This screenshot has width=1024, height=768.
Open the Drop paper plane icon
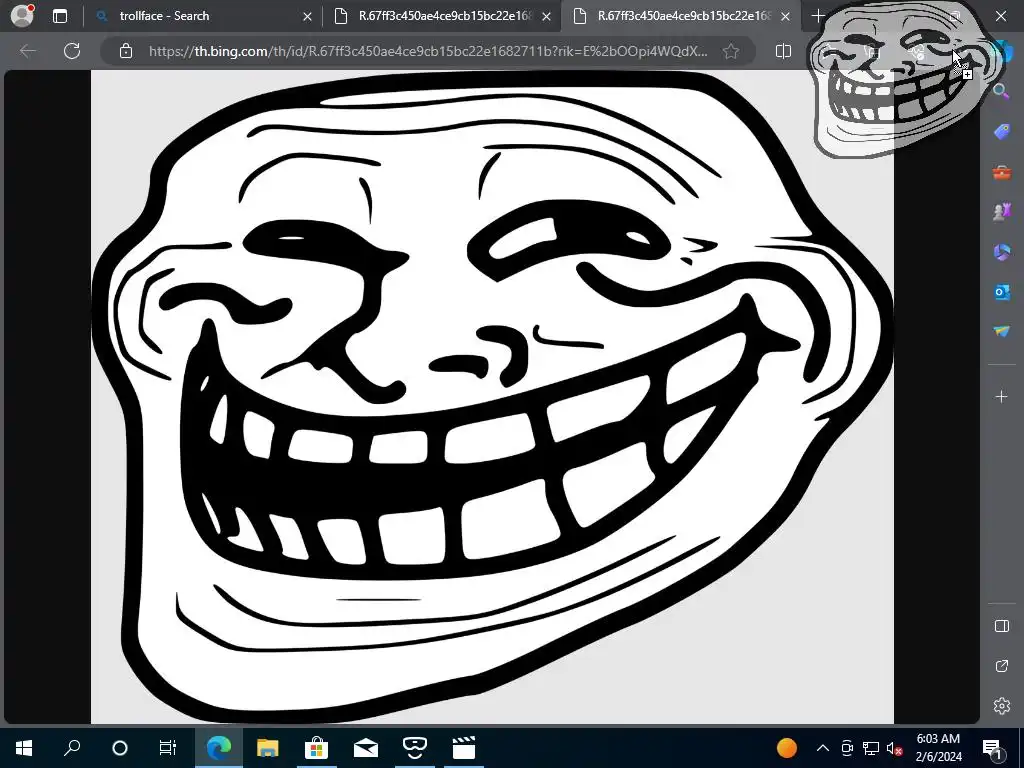(x=1001, y=332)
